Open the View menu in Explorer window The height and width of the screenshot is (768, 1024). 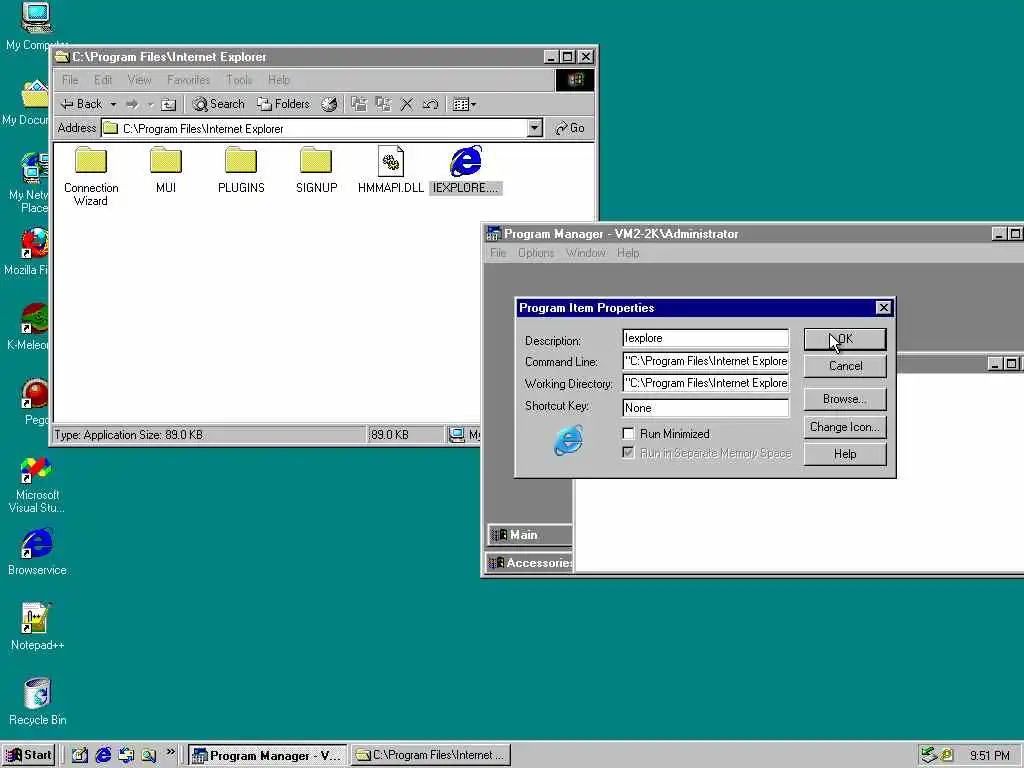(139, 80)
